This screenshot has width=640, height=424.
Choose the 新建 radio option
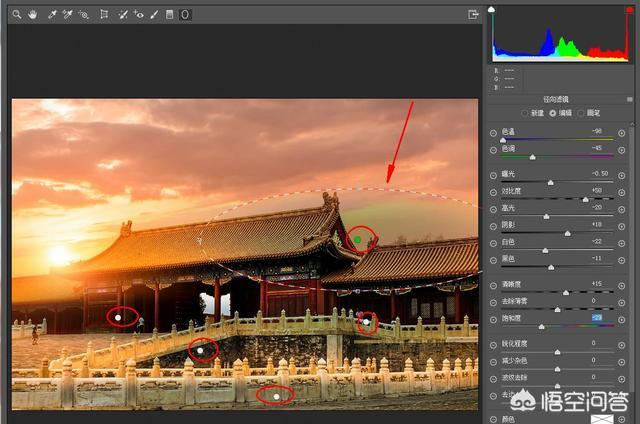525,113
